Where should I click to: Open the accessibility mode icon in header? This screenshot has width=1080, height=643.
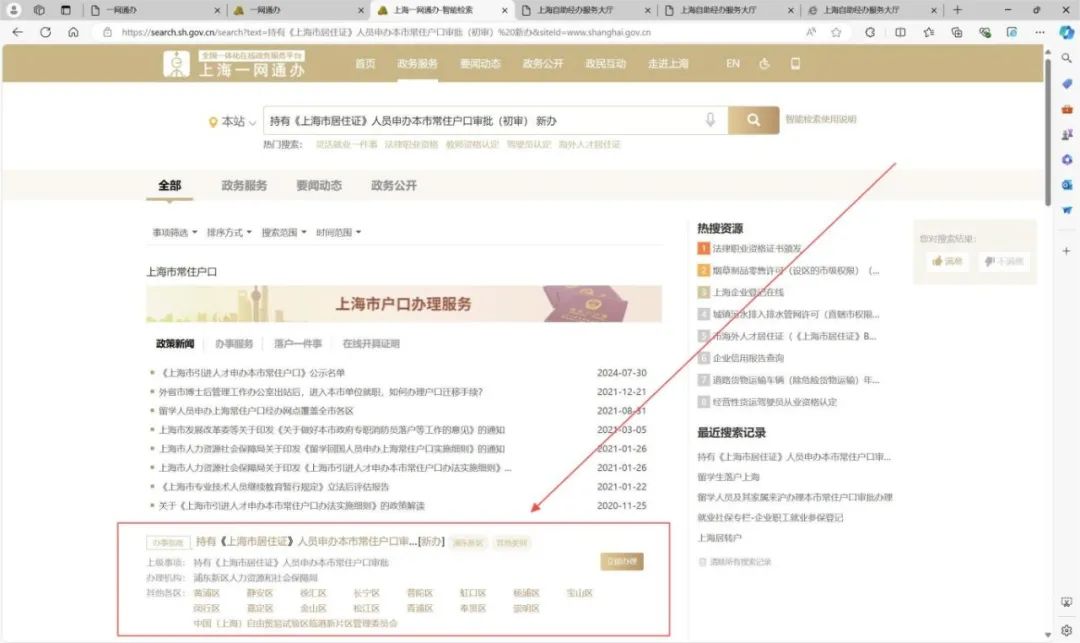click(x=765, y=64)
